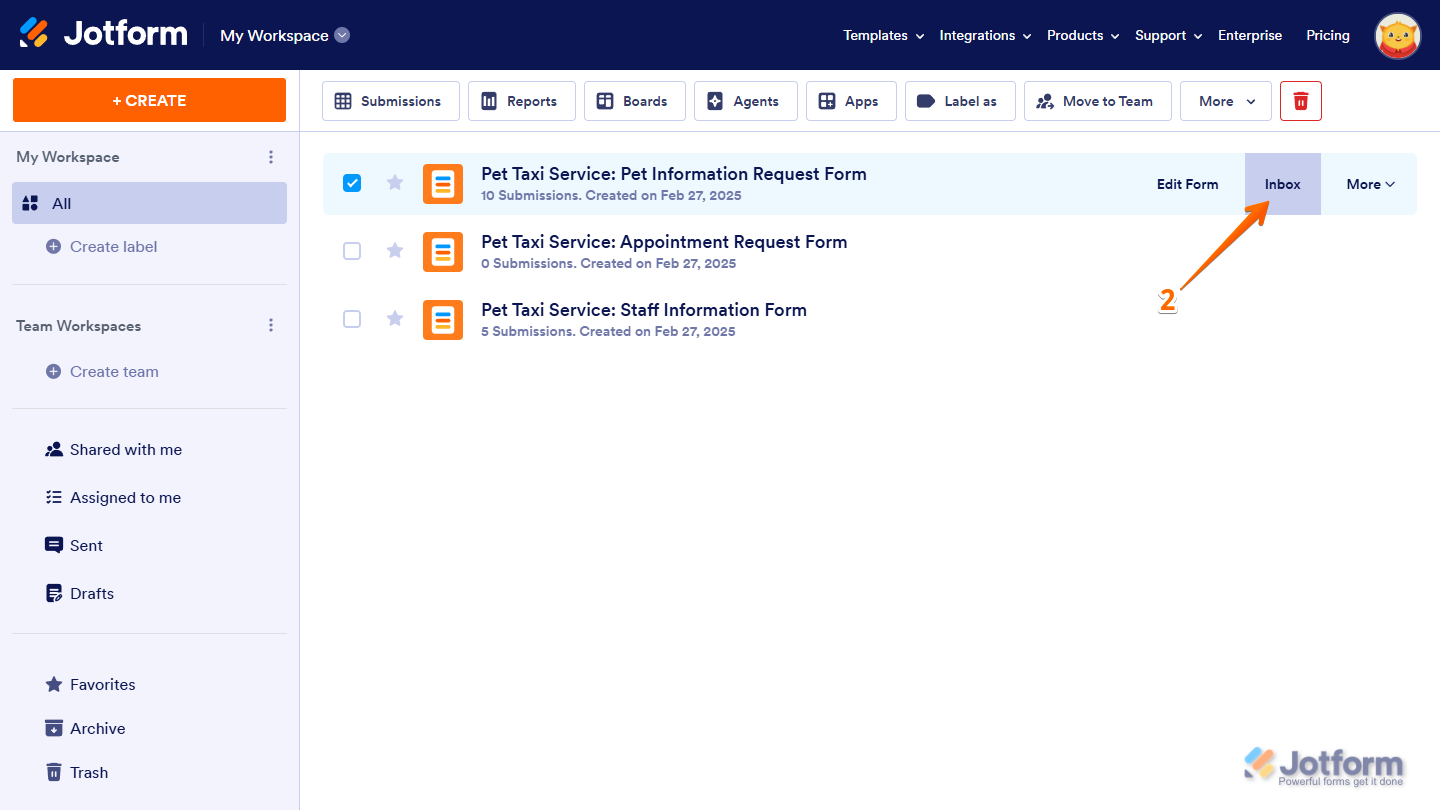Image resolution: width=1440 pixels, height=810 pixels.
Task: Select the Appointment Request Form checkbox
Action: [352, 251]
